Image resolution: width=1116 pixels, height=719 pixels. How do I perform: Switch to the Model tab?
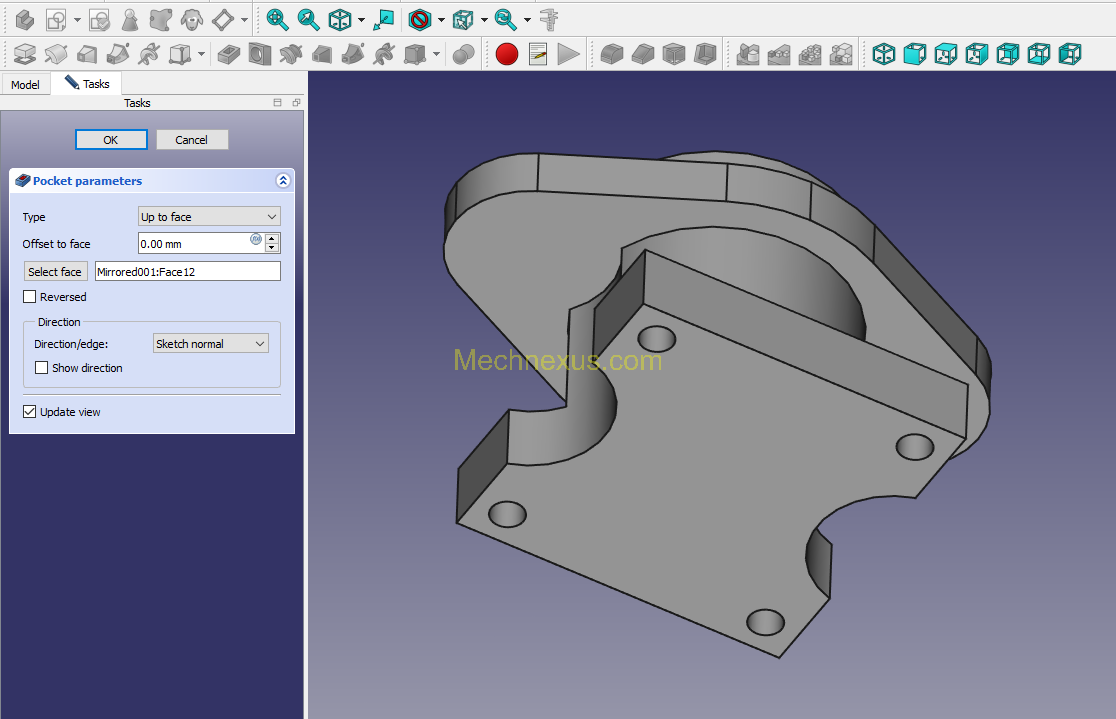pos(26,85)
